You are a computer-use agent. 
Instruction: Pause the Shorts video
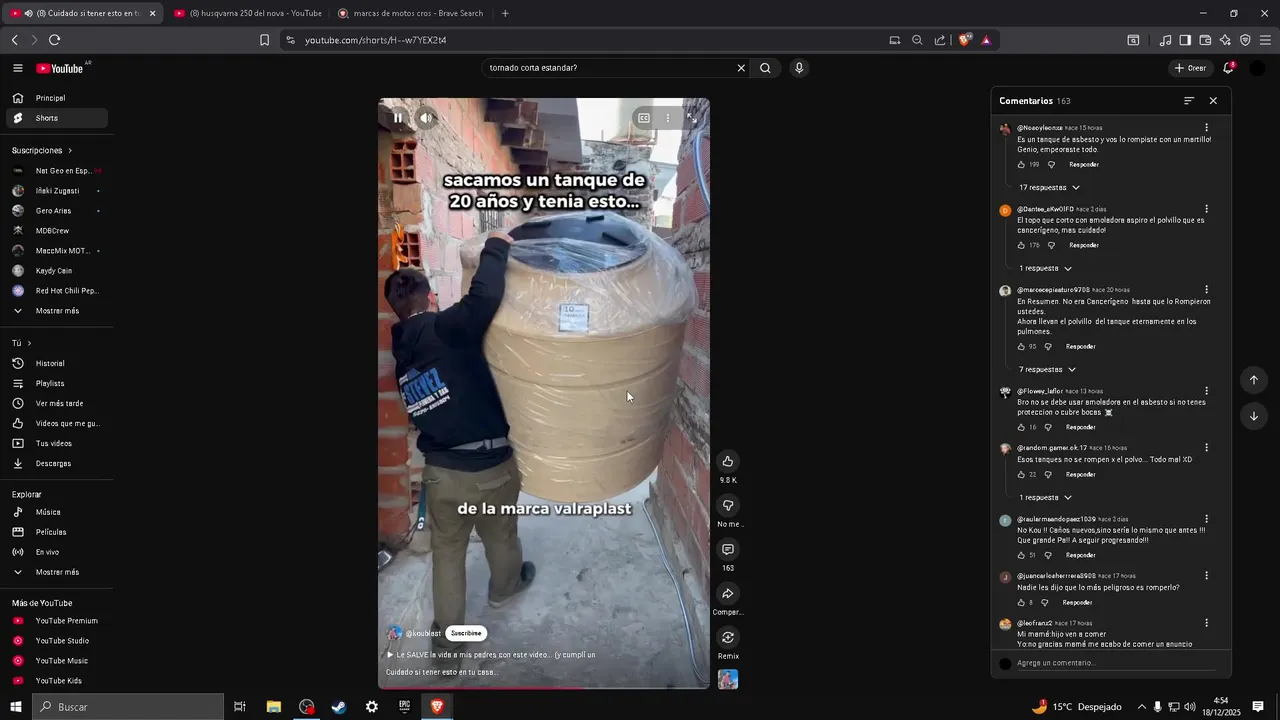point(398,118)
